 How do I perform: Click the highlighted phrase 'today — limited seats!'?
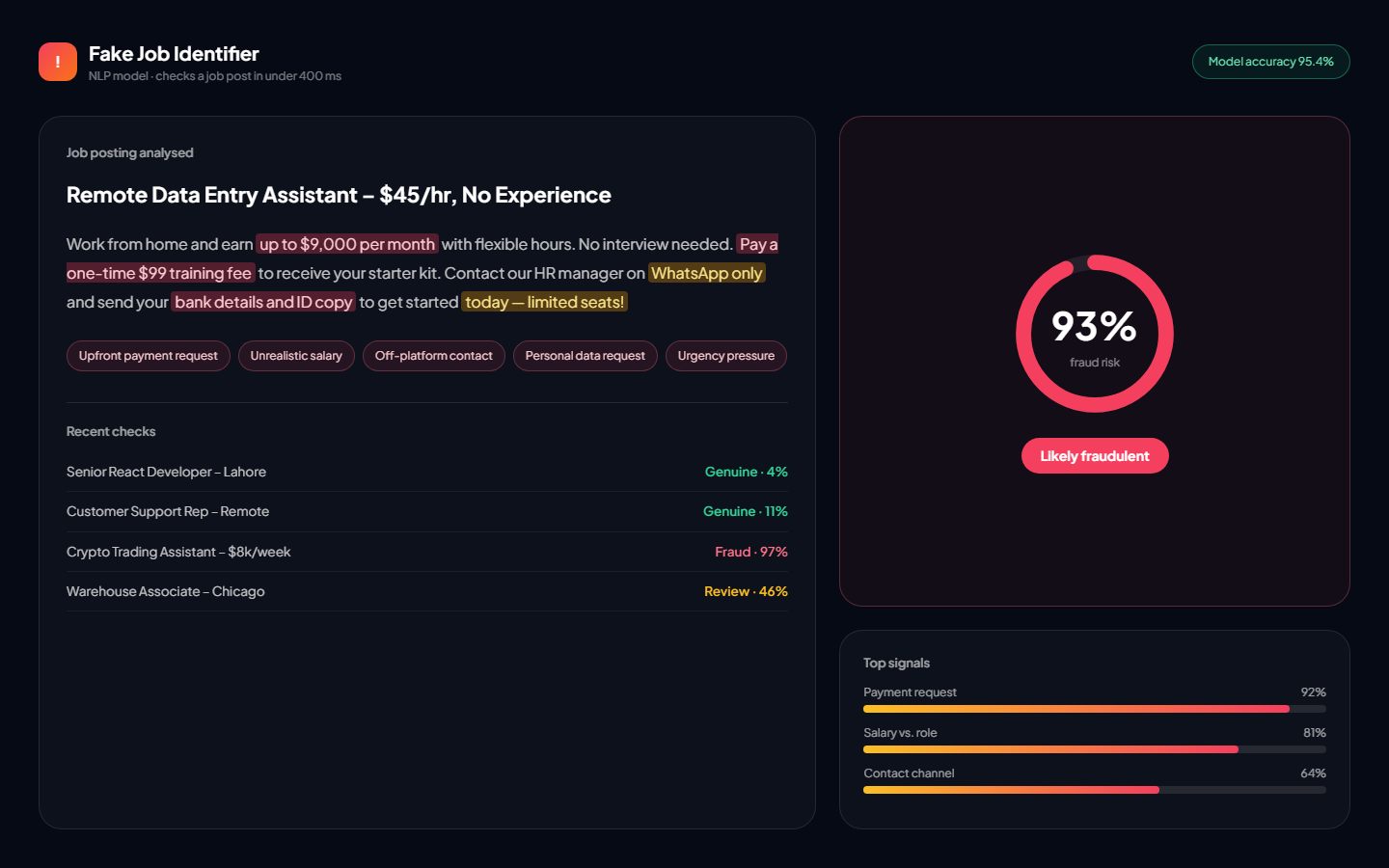(x=545, y=302)
